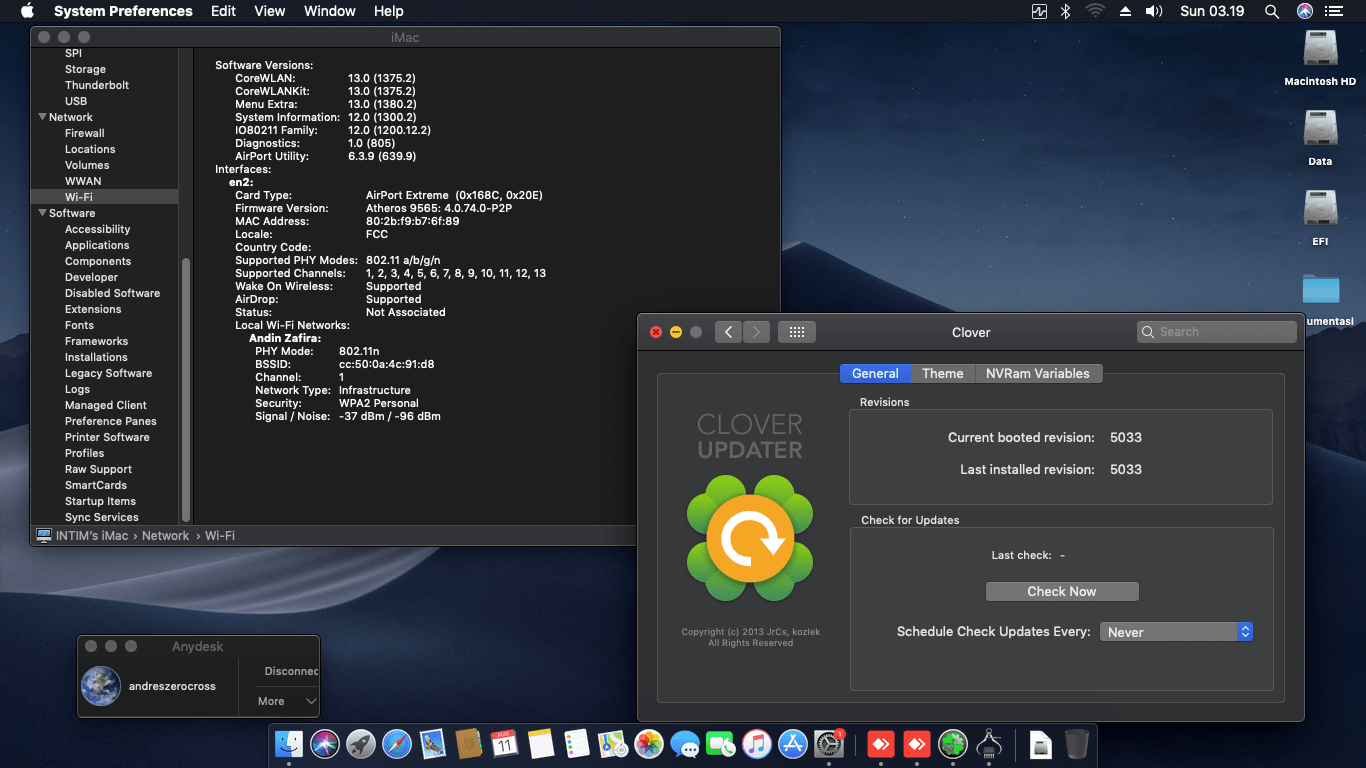Select Firewall in the Network list
Viewport: 1366px width, 768px height.
pos(85,133)
